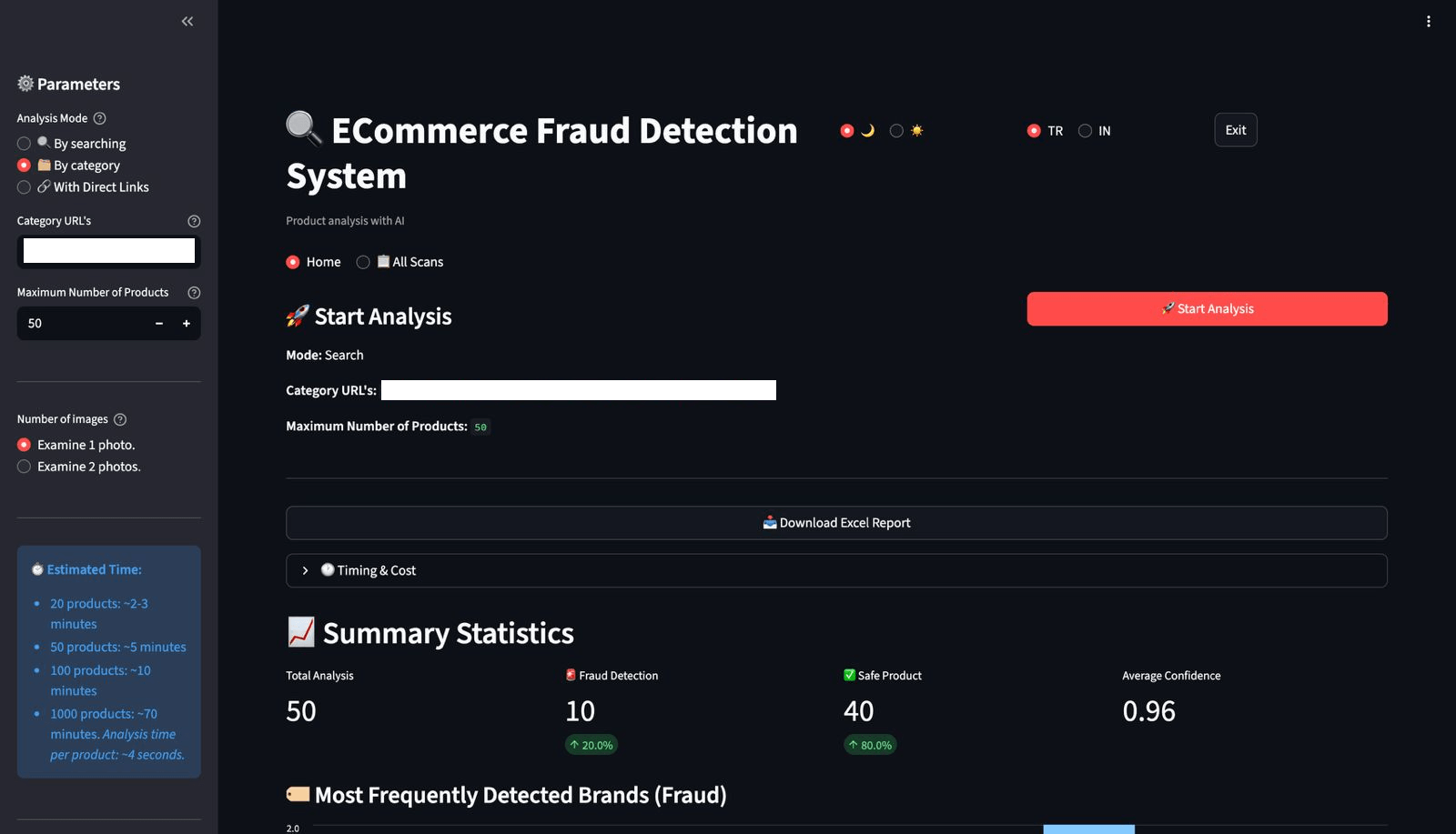The height and width of the screenshot is (834, 1456).
Task: Click the 'Exit' button
Action: [1235, 130]
